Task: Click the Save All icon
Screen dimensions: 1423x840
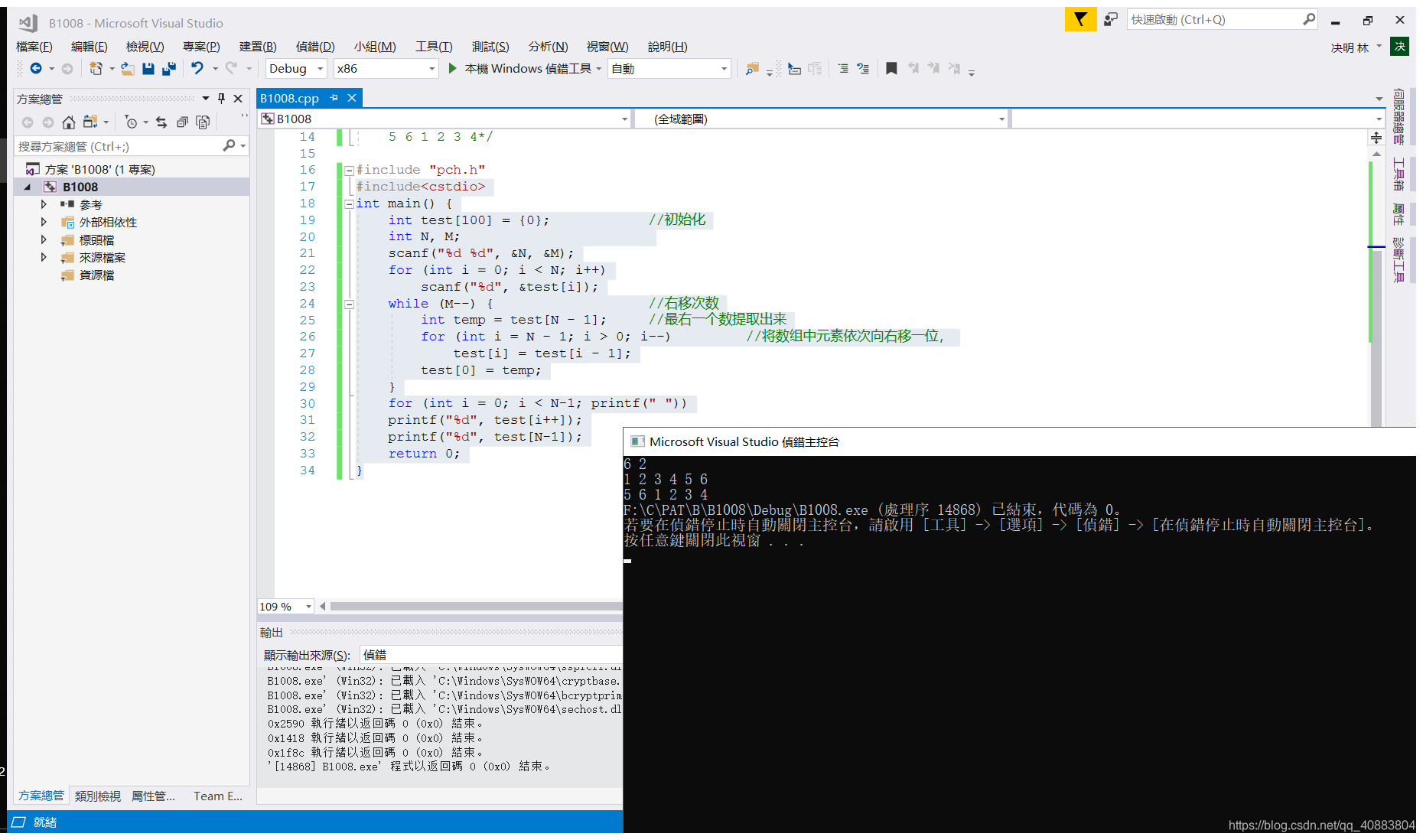Action: [169, 69]
